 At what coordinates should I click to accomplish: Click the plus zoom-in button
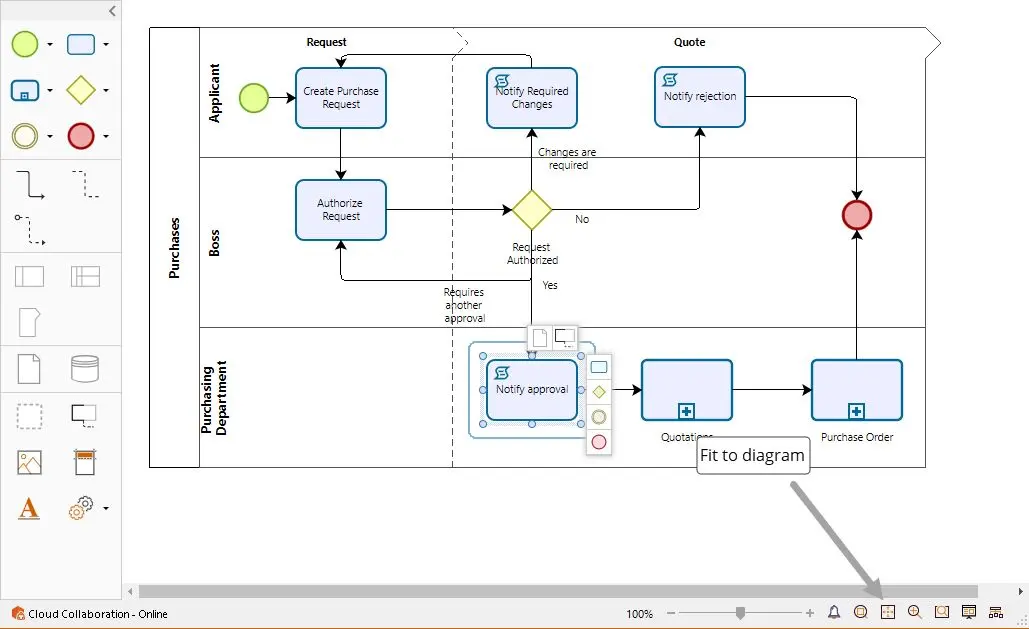point(810,613)
